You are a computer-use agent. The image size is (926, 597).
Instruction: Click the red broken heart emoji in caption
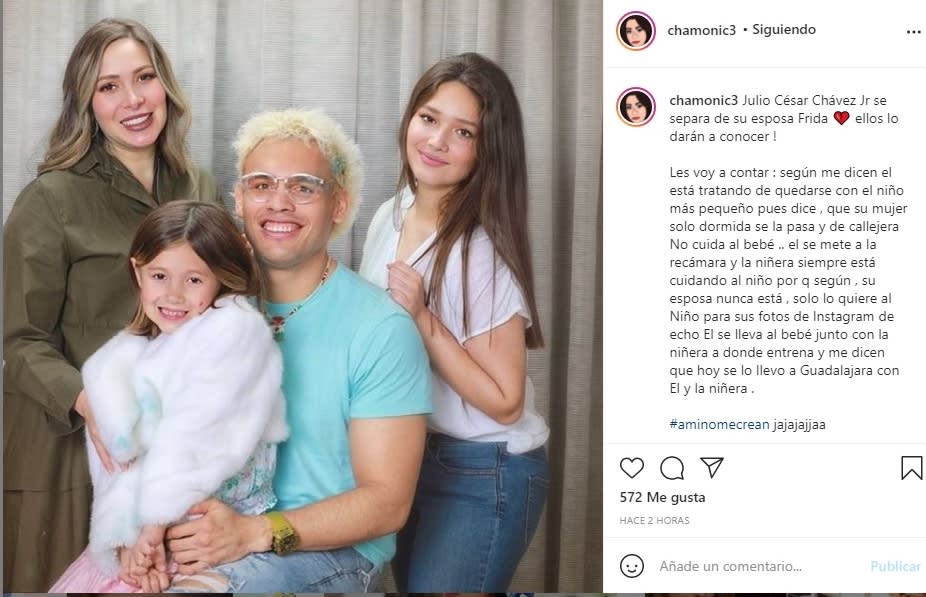pyautogui.click(x=841, y=118)
